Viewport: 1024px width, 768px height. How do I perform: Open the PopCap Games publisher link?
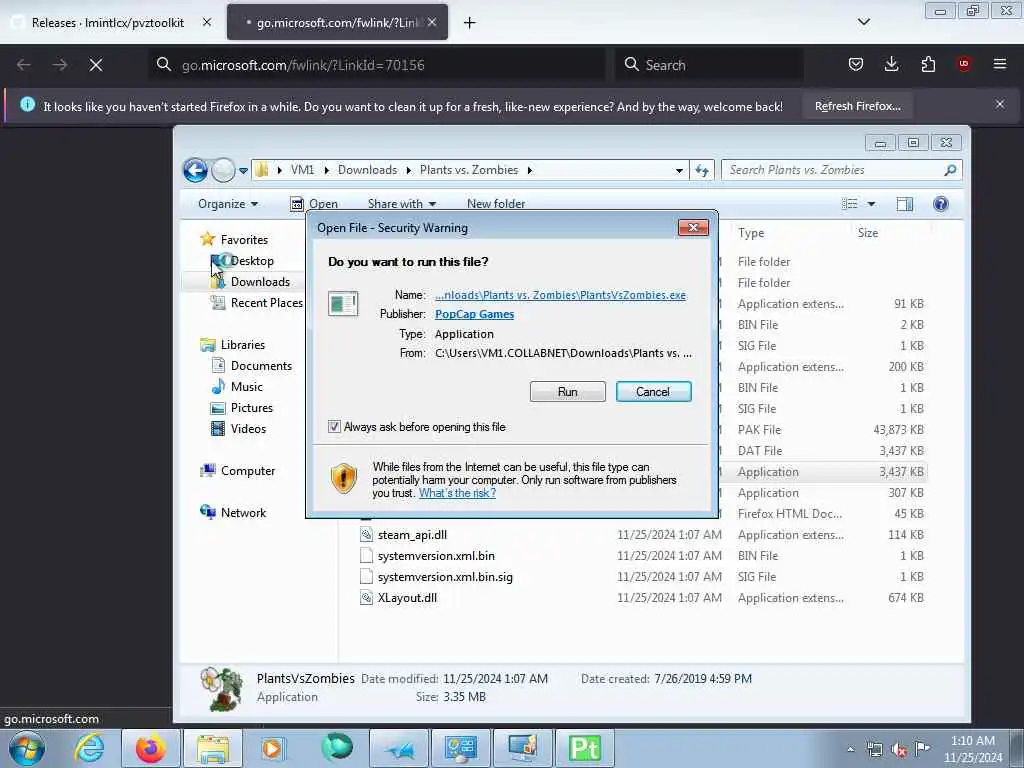click(x=474, y=313)
